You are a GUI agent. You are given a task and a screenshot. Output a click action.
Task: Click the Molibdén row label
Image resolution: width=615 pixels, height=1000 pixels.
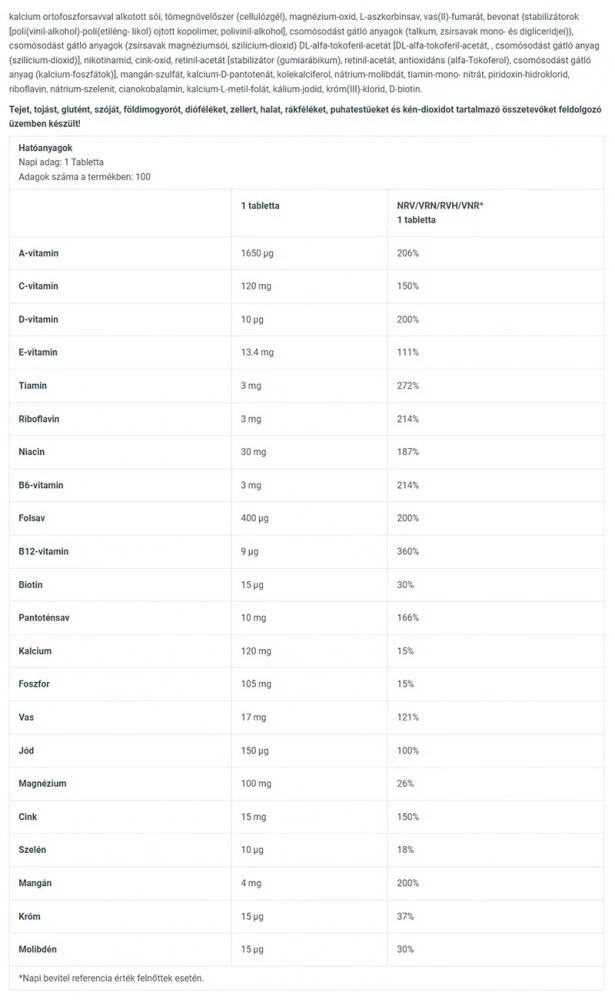click(x=39, y=948)
